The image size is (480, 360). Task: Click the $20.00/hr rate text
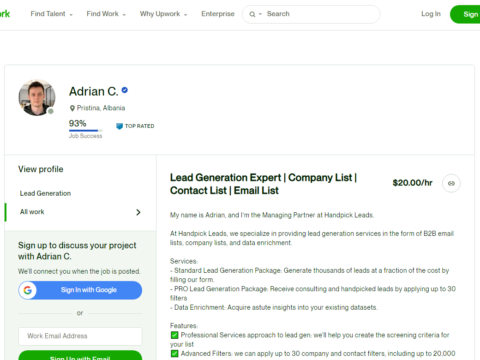click(x=412, y=183)
